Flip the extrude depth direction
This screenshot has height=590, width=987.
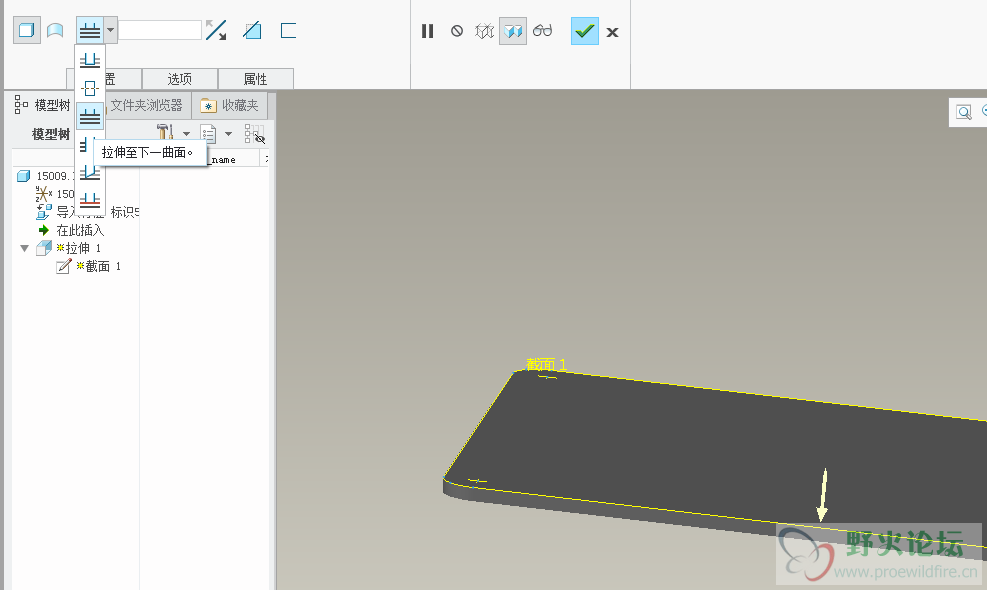[x=217, y=30]
